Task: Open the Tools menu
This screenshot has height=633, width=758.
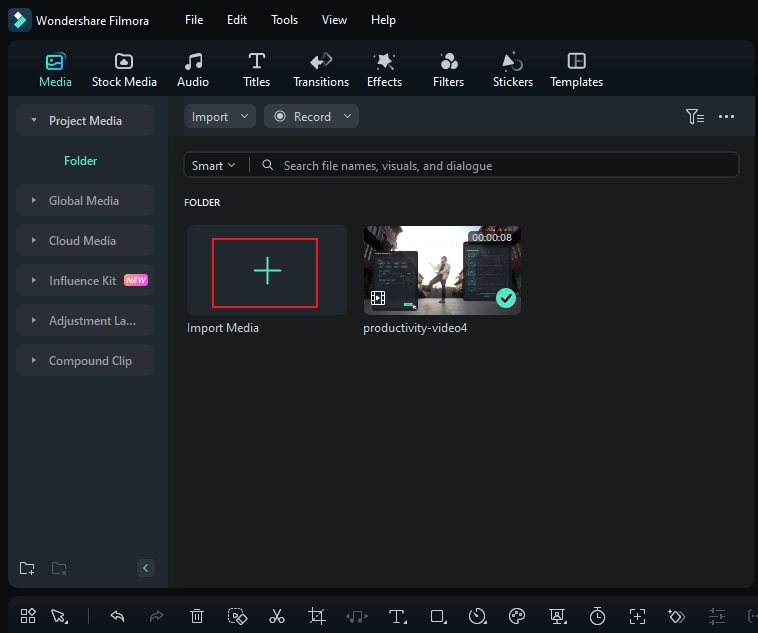Action: 284,20
